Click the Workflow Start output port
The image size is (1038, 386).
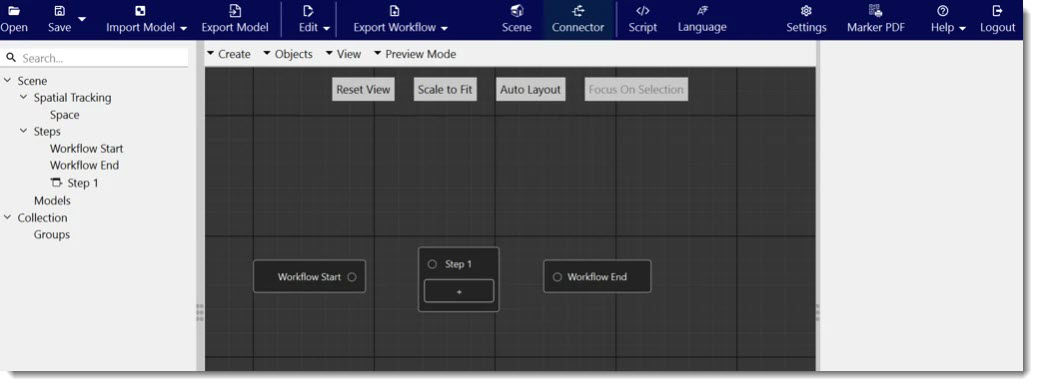pos(352,277)
